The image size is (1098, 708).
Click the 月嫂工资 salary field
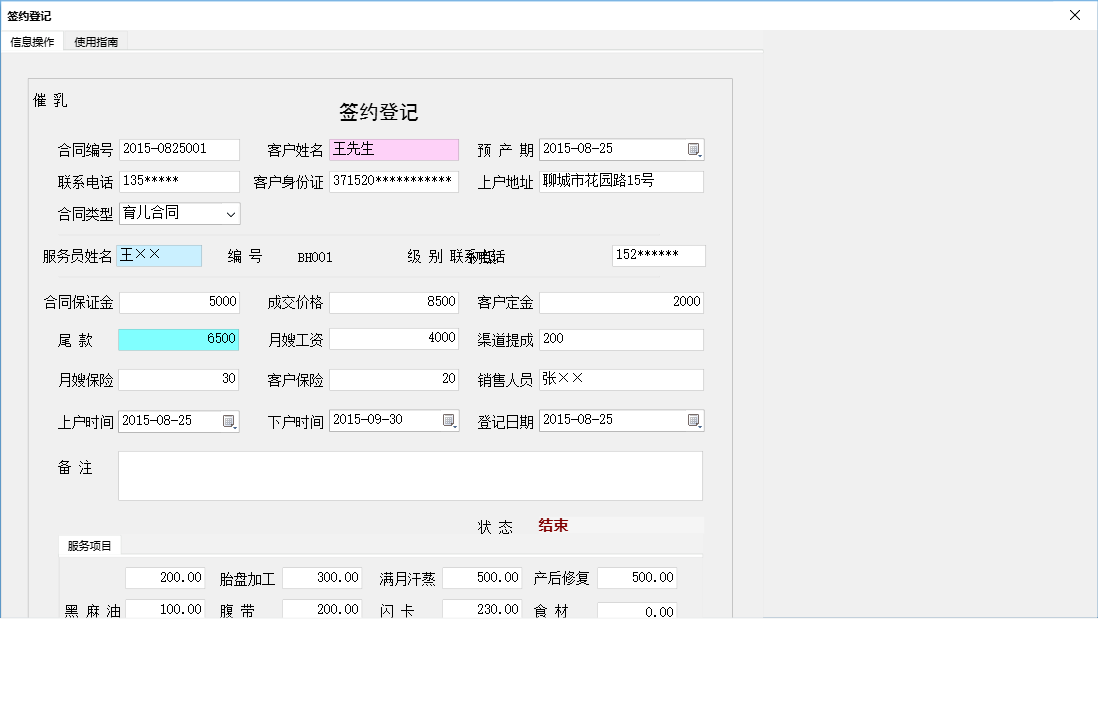click(x=394, y=340)
